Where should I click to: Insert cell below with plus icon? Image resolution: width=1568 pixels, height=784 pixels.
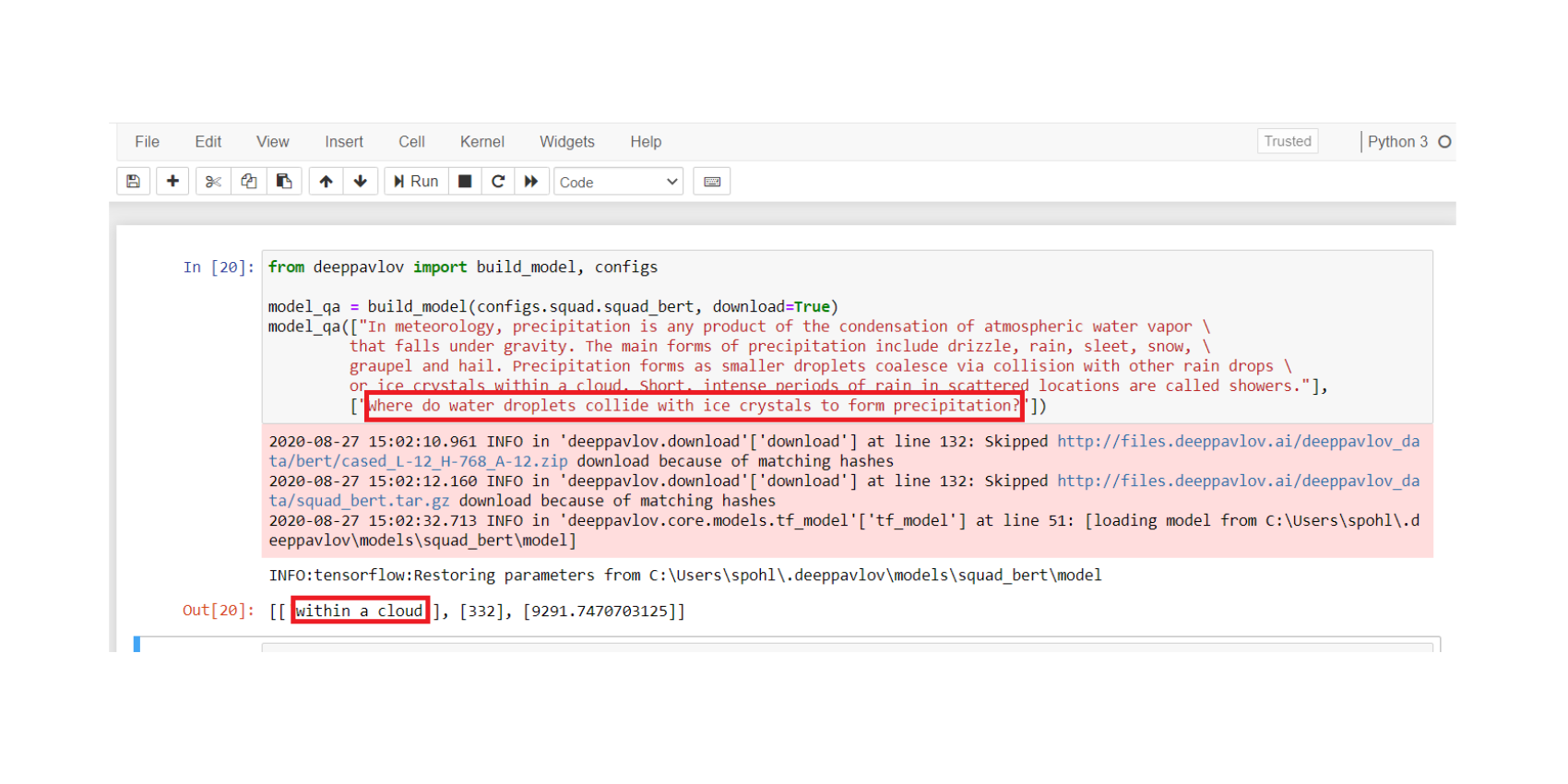click(x=172, y=182)
